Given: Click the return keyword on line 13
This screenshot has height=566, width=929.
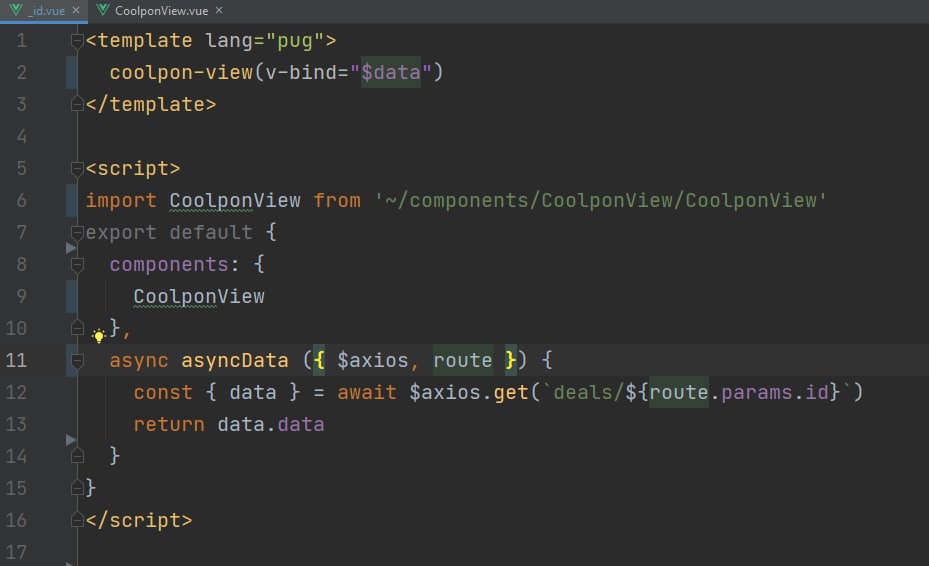Looking at the screenshot, I should (169, 424).
